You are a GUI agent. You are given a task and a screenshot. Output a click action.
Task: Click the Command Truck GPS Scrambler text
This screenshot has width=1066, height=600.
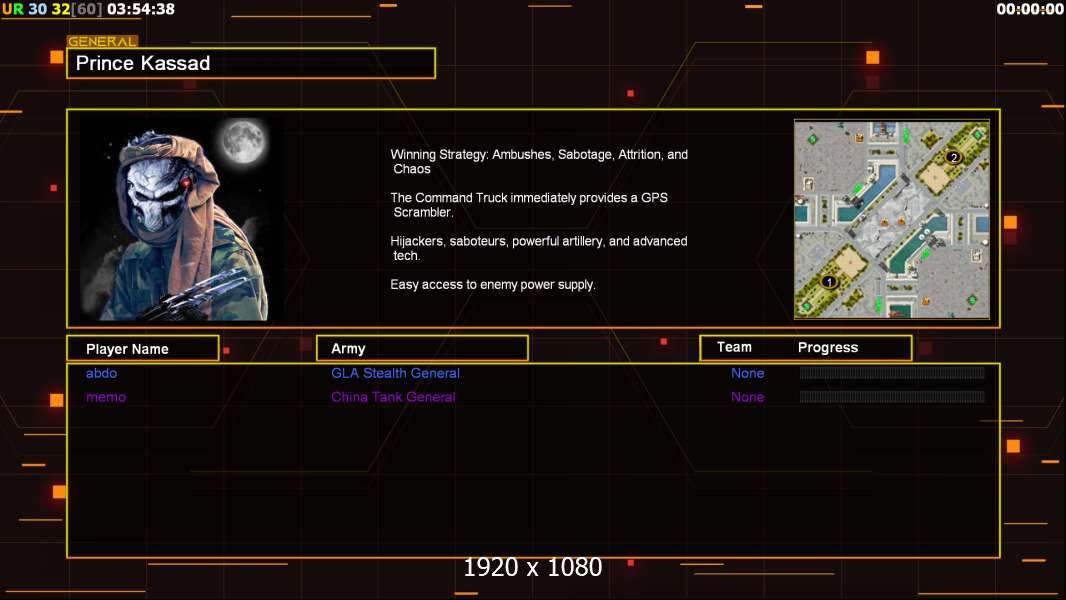point(529,205)
